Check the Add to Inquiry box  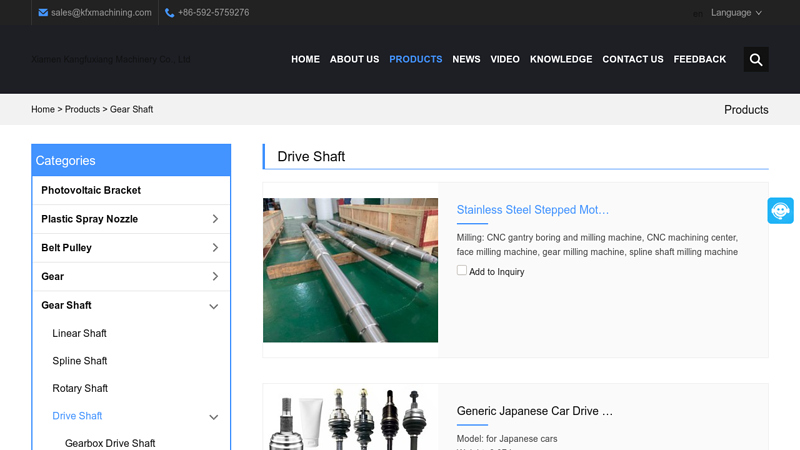pos(462,270)
